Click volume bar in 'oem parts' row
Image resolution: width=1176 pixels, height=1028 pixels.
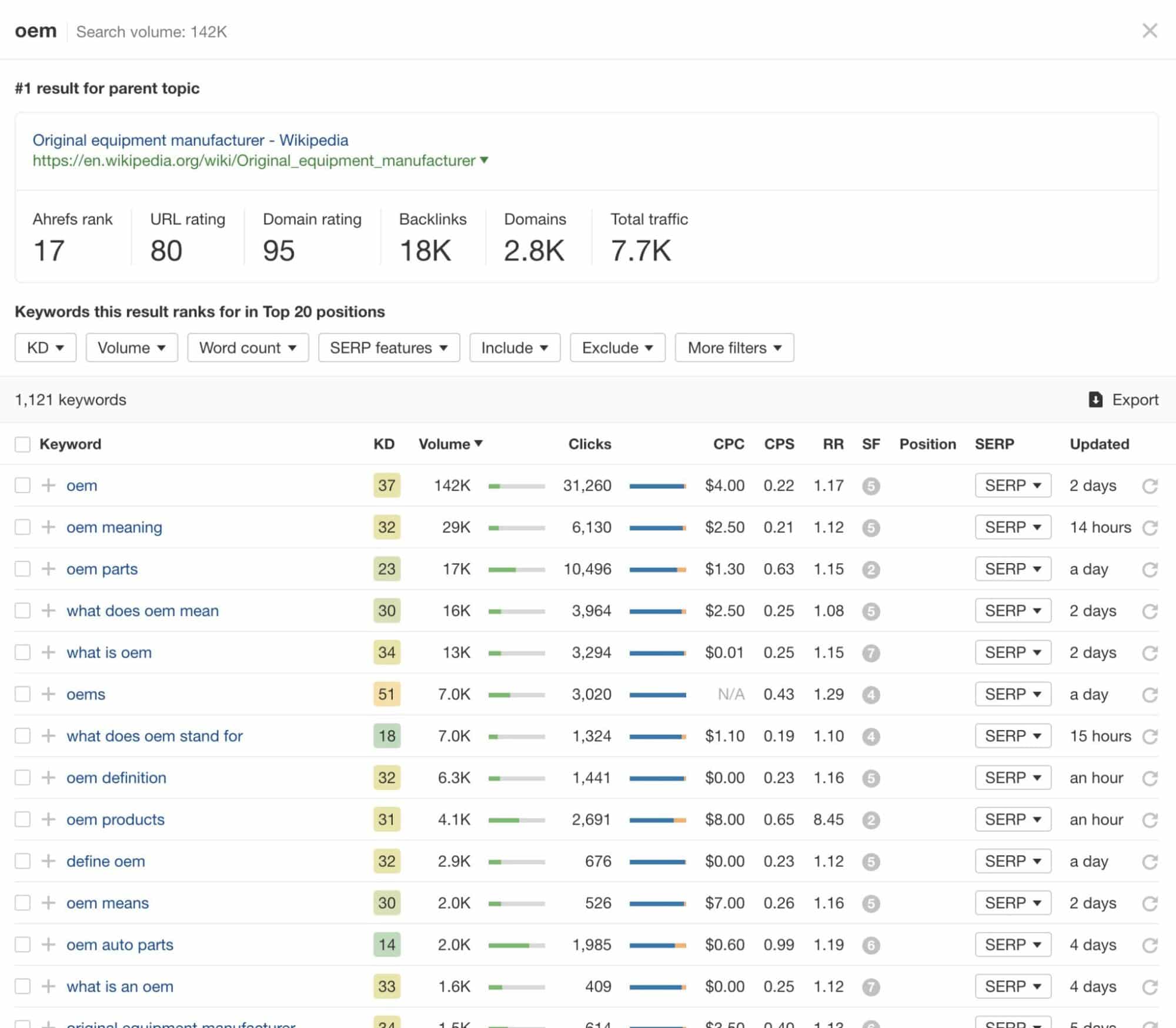point(517,570)
